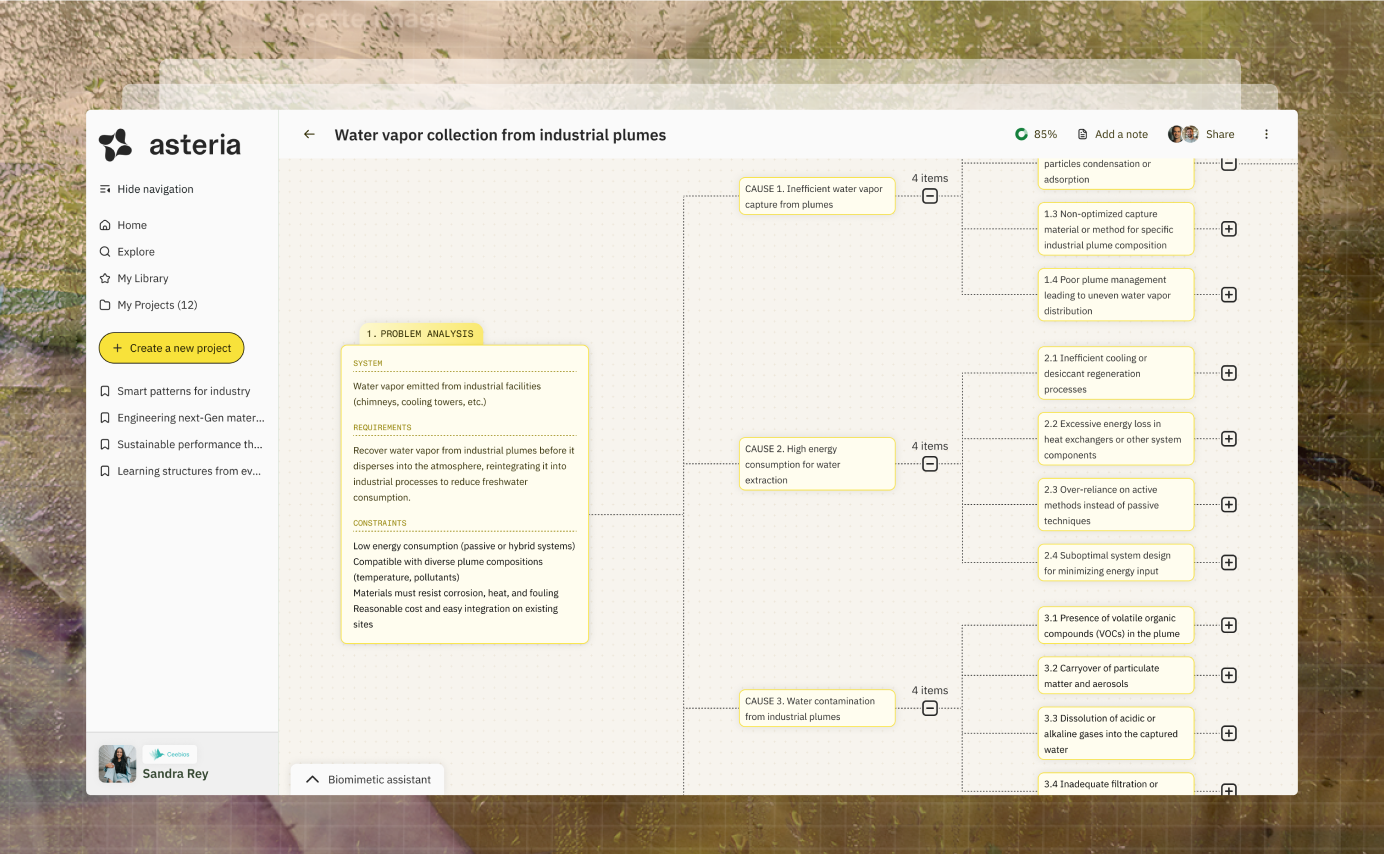Viewport: 1384px width, 854px height.
Task: Expand node 2.2 Excessive energy loss
Action: 1229,439
